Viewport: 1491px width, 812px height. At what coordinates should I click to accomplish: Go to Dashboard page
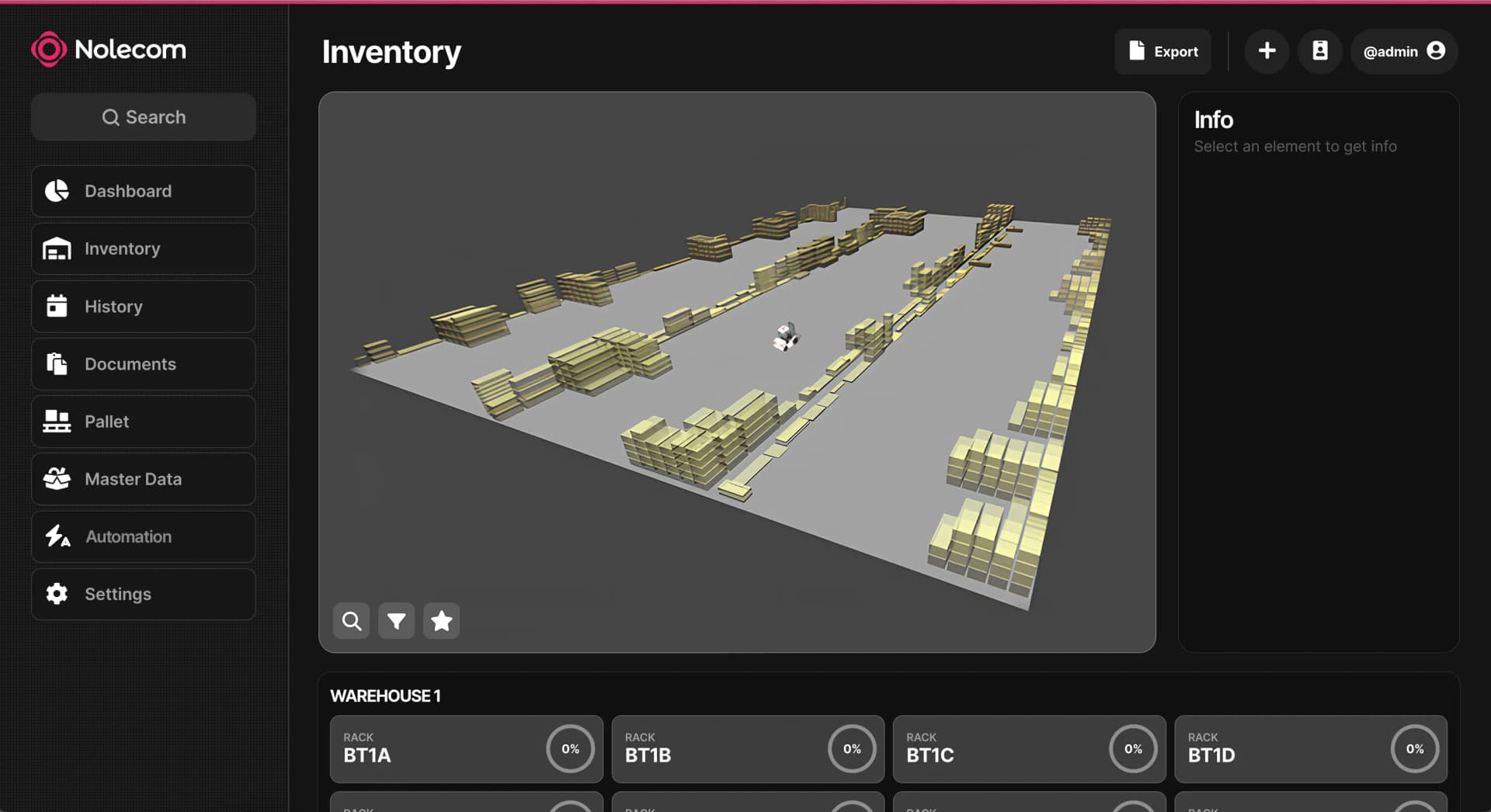(x=144, y=191)
